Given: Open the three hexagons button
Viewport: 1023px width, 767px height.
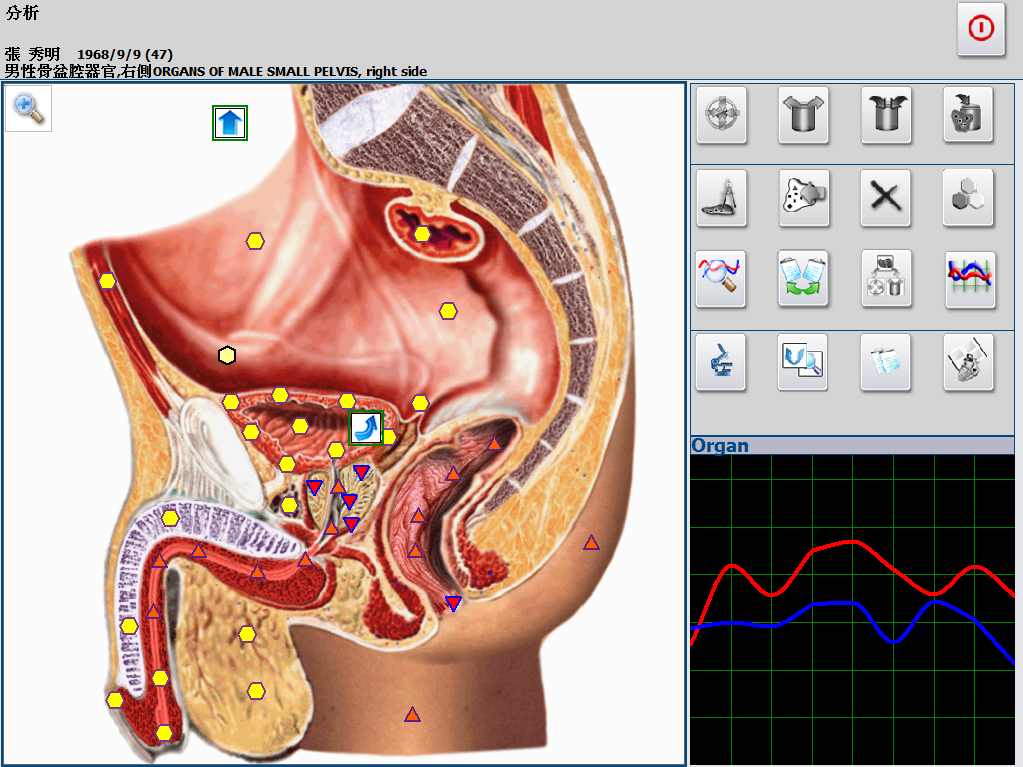Looking at the screenshot, I should tap(968, 197).
